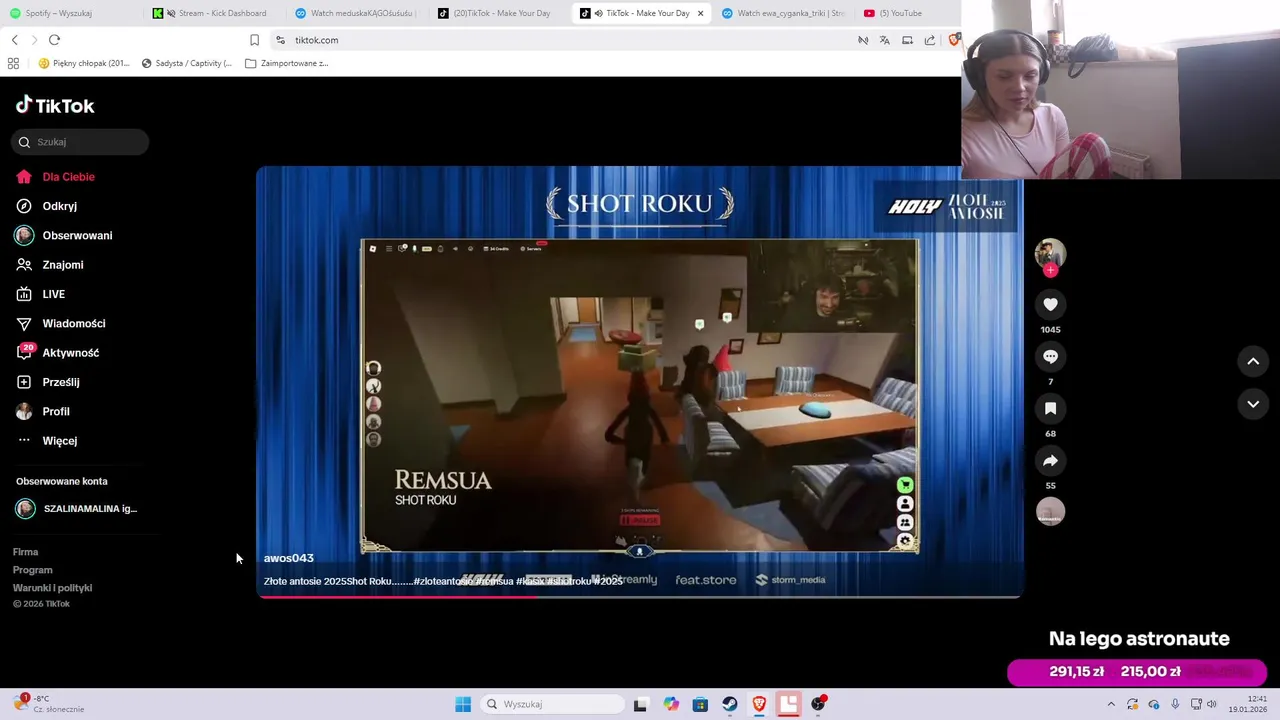Image resolution: width=1280 pixels, height=720 pixels.
Task: Open the translate page icon
Action: tap(884, 40)
